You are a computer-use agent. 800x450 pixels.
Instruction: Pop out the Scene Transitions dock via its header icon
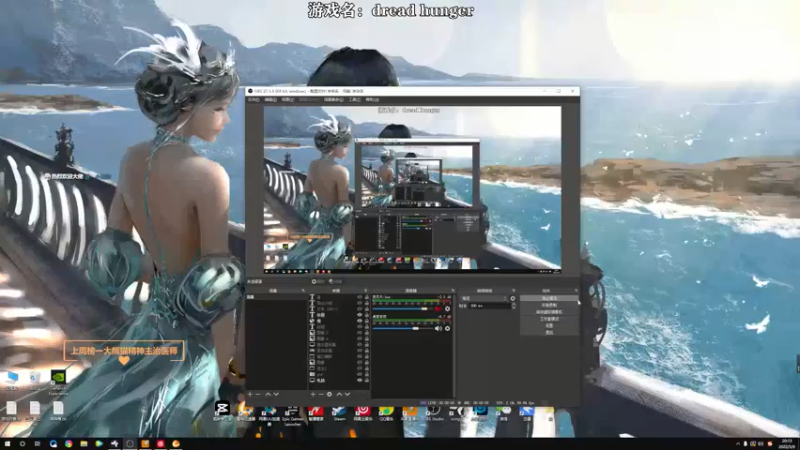point(514,291)
